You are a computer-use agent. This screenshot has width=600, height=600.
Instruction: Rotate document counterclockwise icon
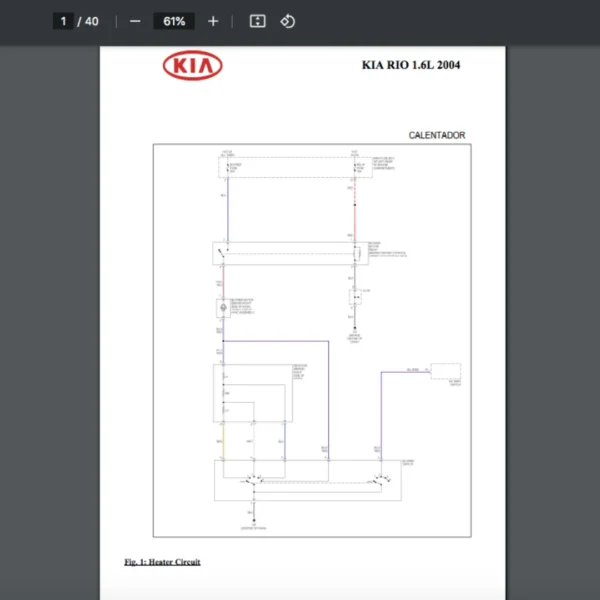[x=288, y=21]
